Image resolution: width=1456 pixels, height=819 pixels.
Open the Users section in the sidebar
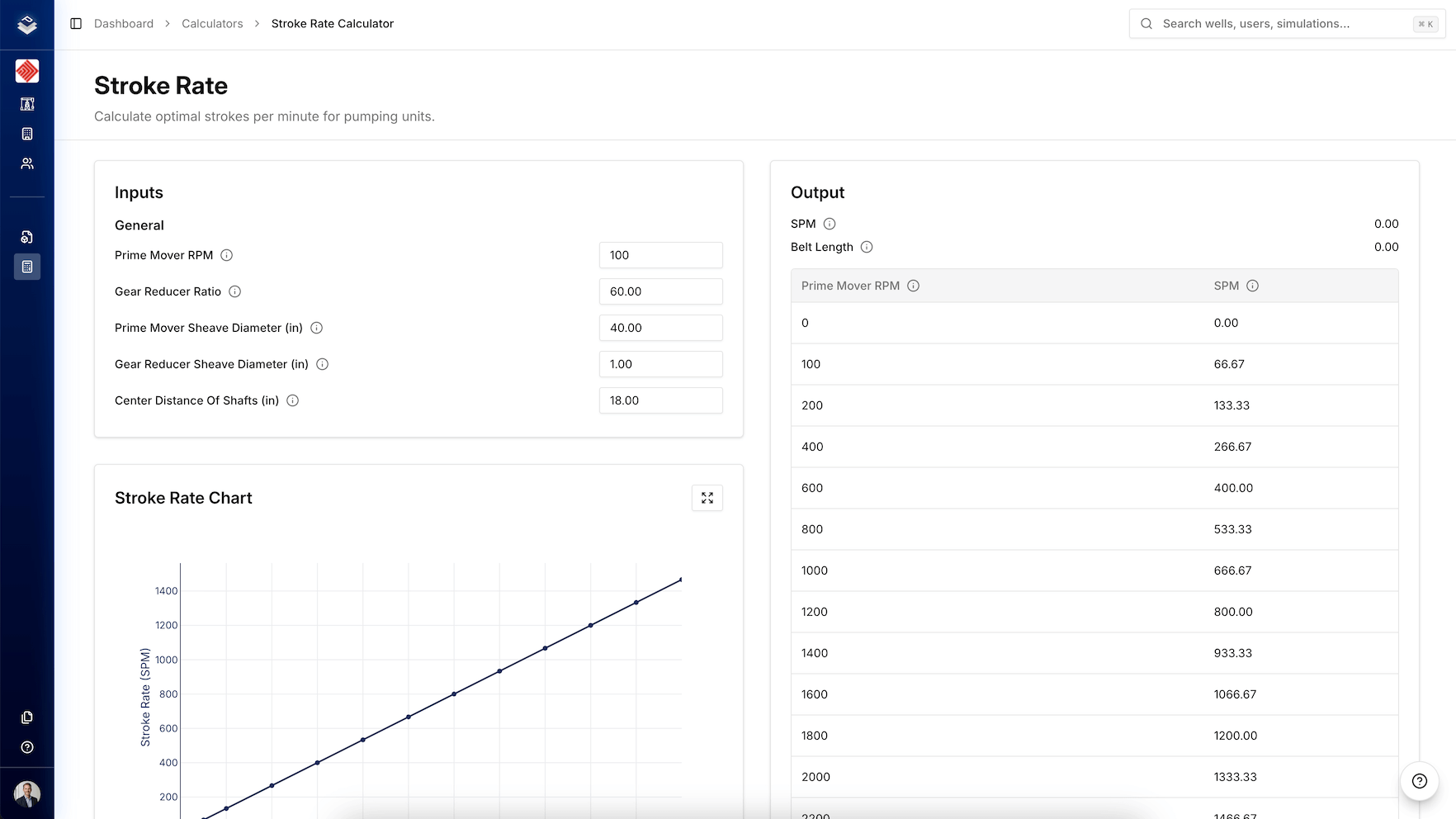point(27,163)
